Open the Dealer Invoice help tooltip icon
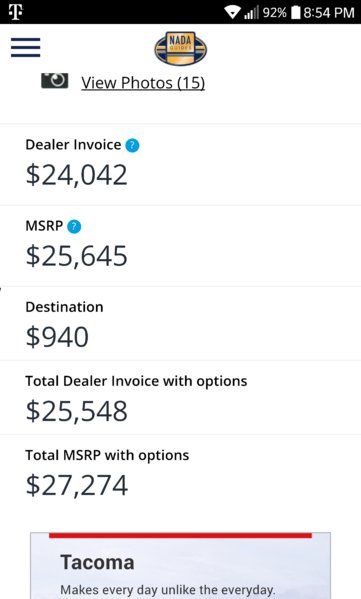 (x=133, y=145)
